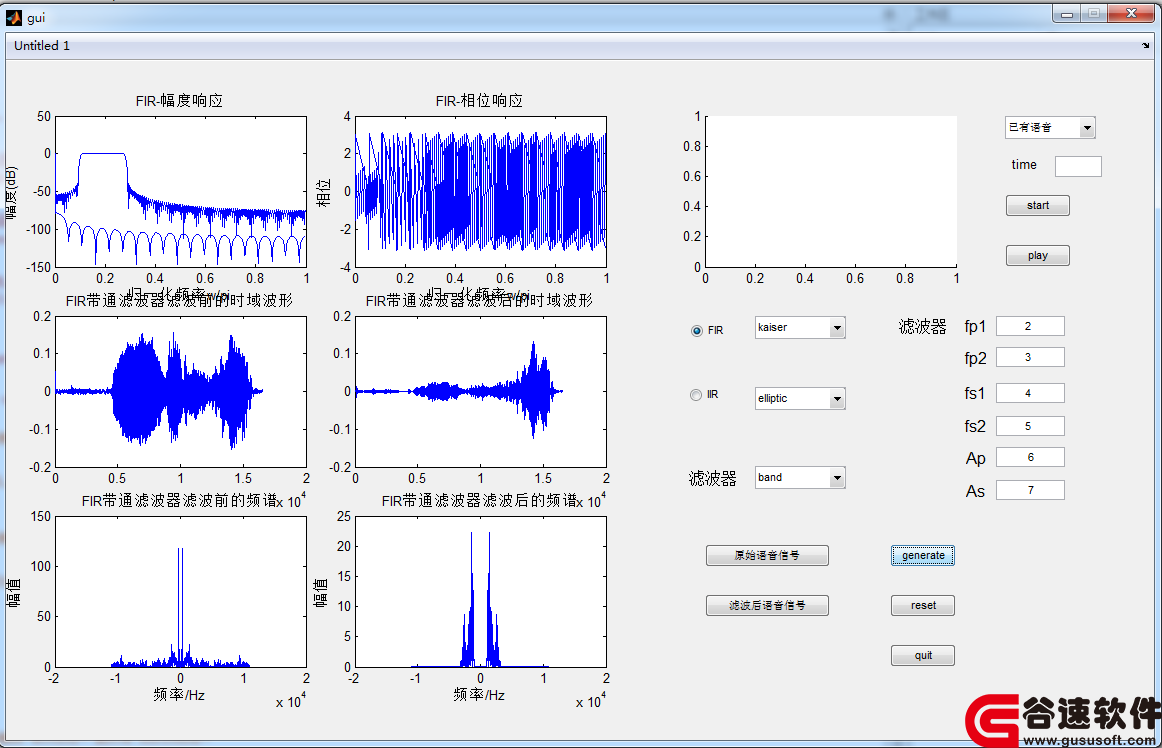This screenshot has width=1162, height=748.
Task: Click the 'FIR-相位响应' plot title
Action: click(x=479, y=101)
